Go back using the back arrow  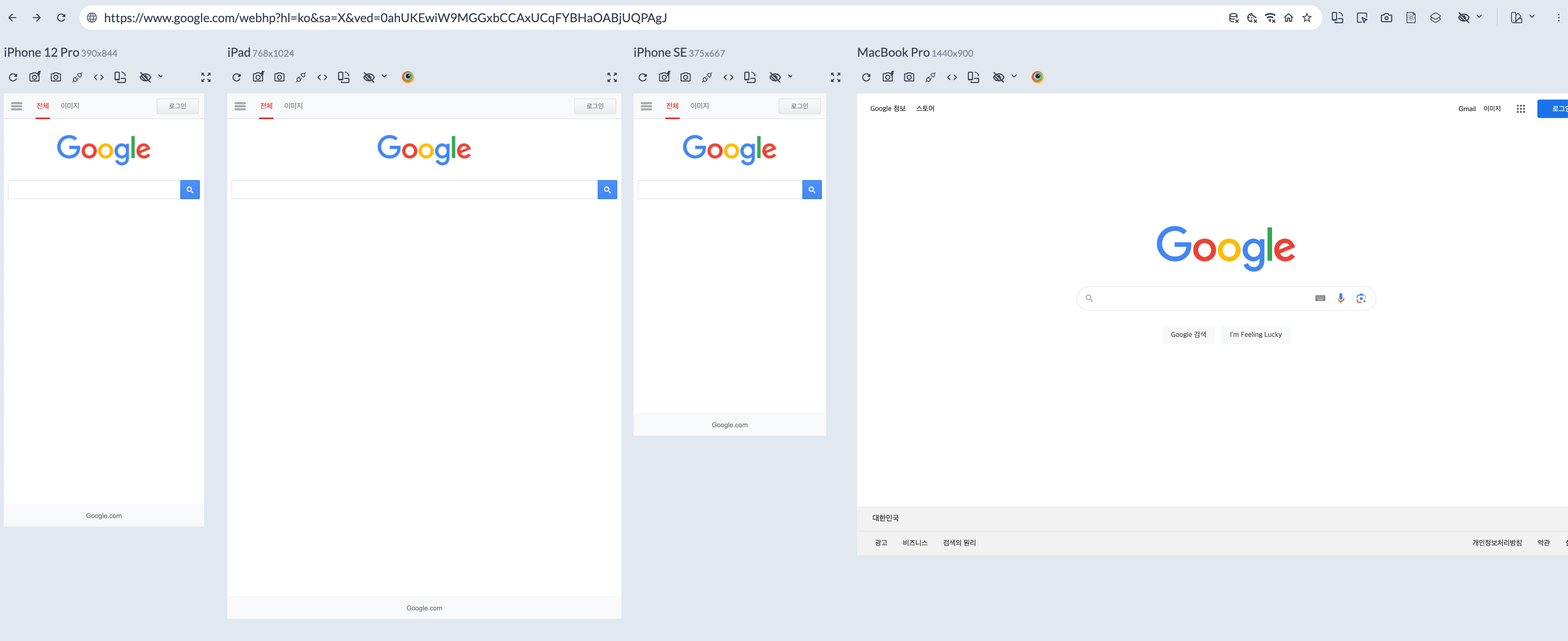coord(12,18)
